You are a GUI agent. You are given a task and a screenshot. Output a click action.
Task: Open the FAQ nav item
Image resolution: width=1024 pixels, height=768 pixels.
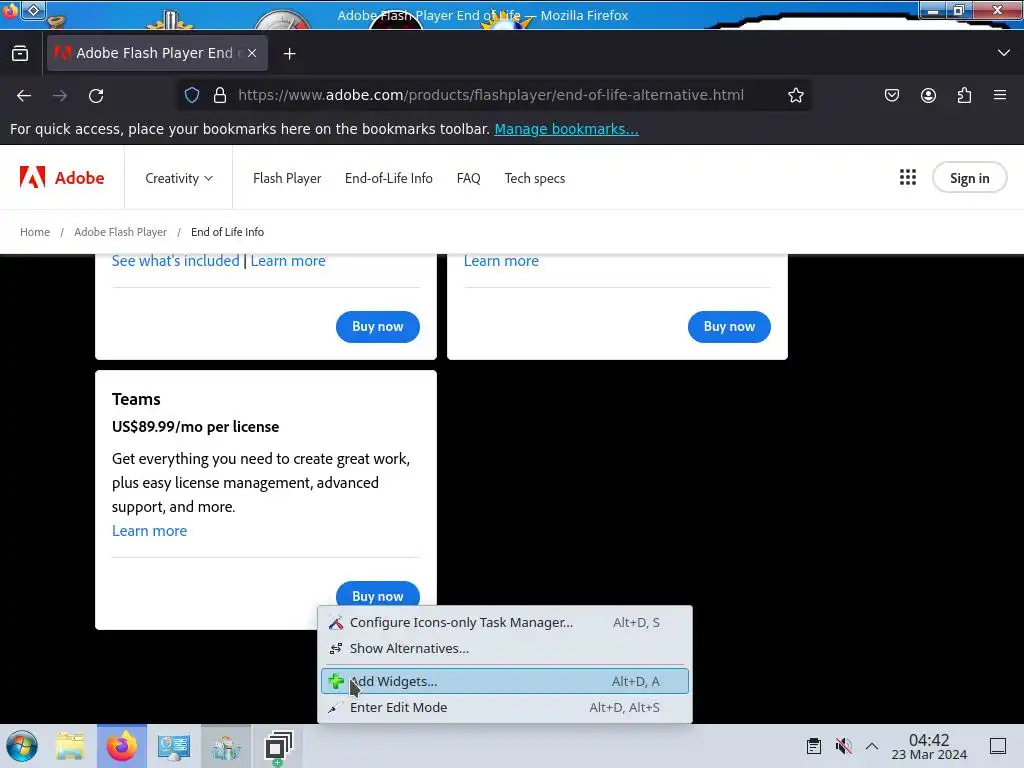click(x=468, y=178)
